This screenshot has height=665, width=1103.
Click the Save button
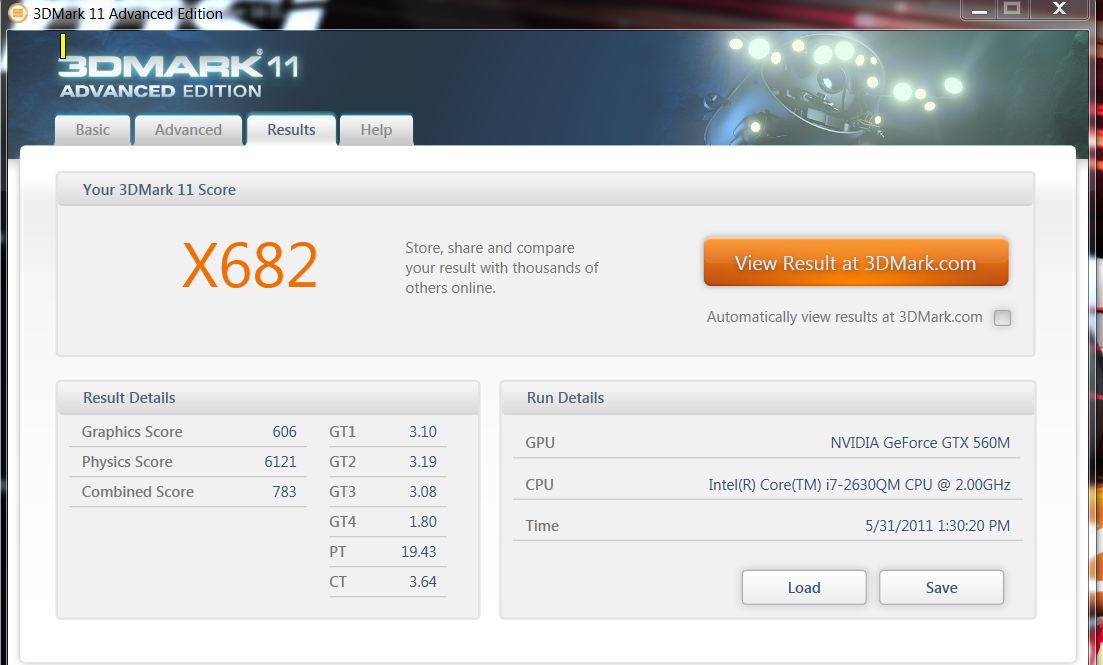tap(941, 588)
